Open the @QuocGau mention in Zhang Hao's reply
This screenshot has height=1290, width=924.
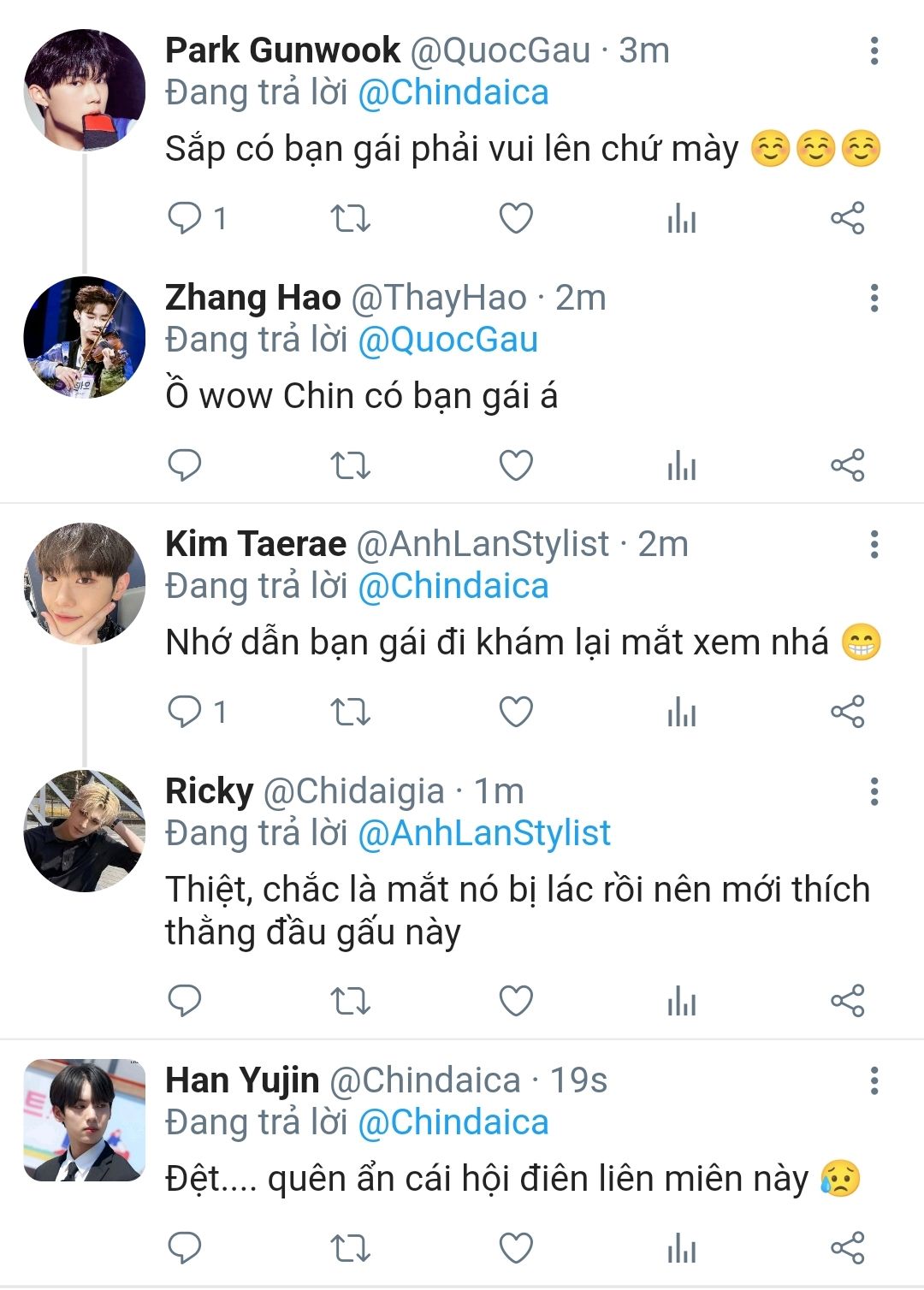(447, 340)
